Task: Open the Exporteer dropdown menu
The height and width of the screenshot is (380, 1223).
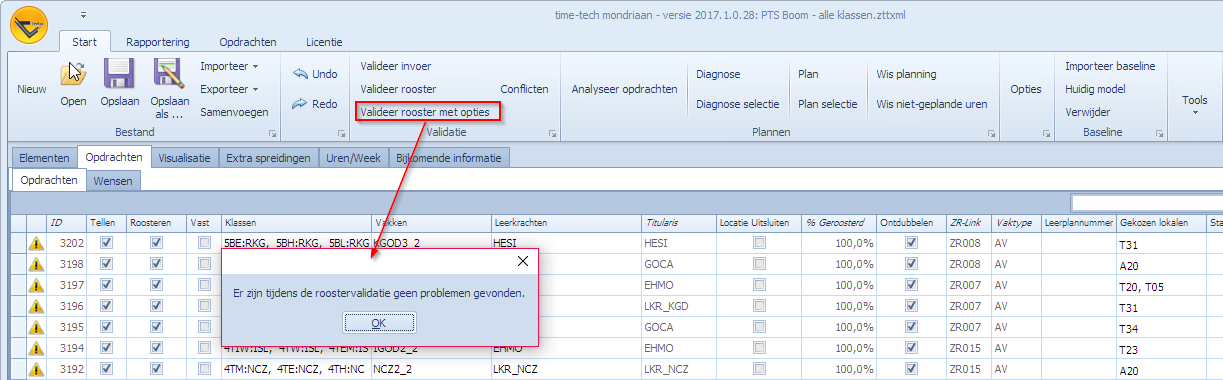Action: pyautogui.click(x=230, y=89)
